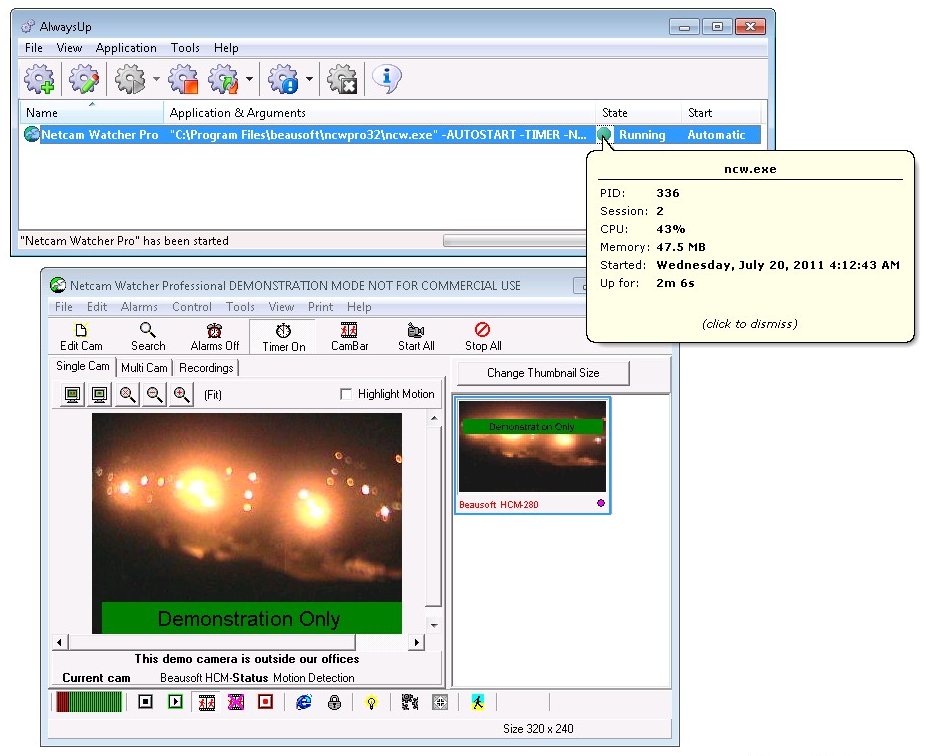Switch to the Recordings tab
Screen dimensions: 933x756
coord(206,368)
